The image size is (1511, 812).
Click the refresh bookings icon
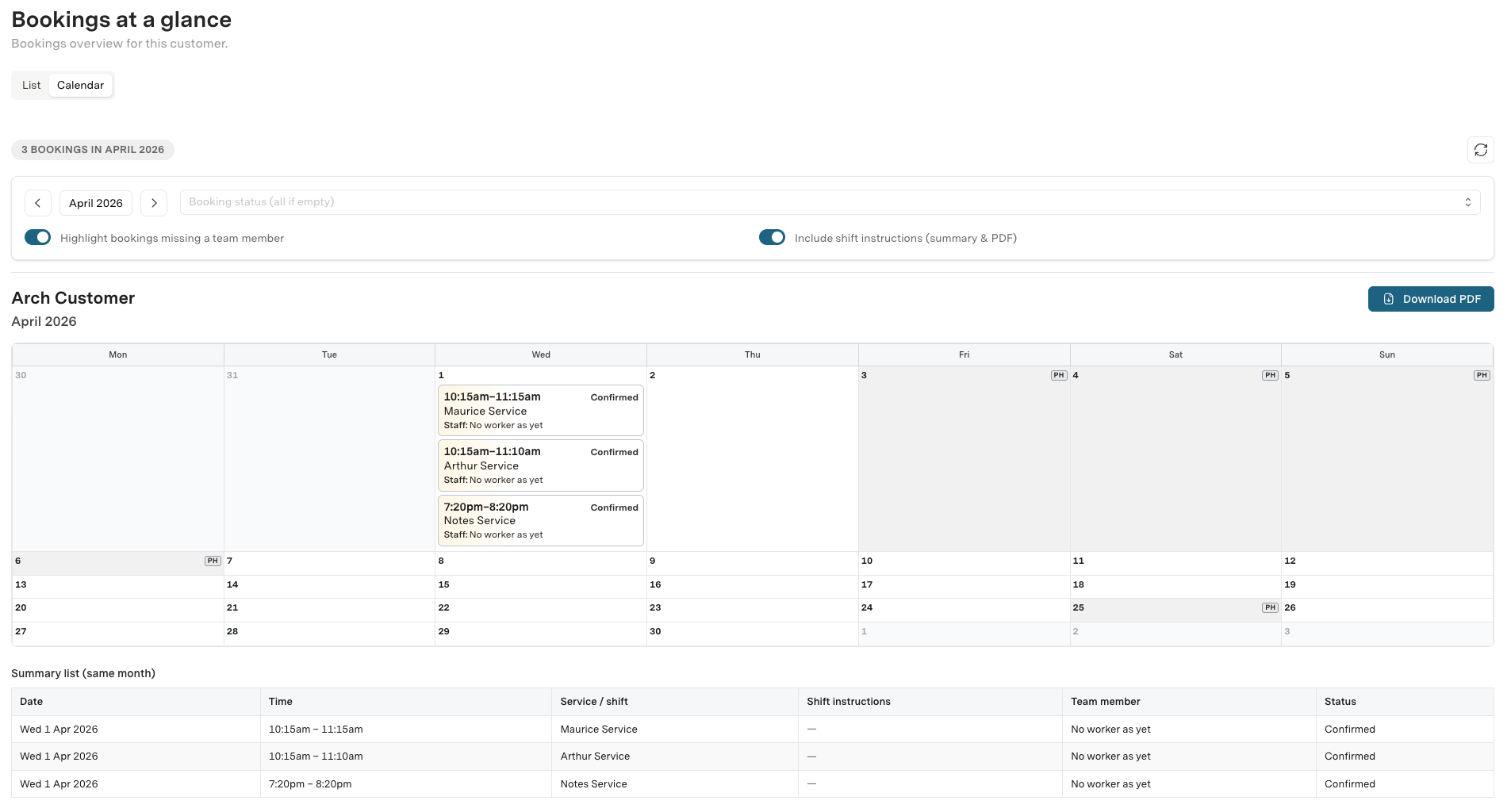[1480, 150]
